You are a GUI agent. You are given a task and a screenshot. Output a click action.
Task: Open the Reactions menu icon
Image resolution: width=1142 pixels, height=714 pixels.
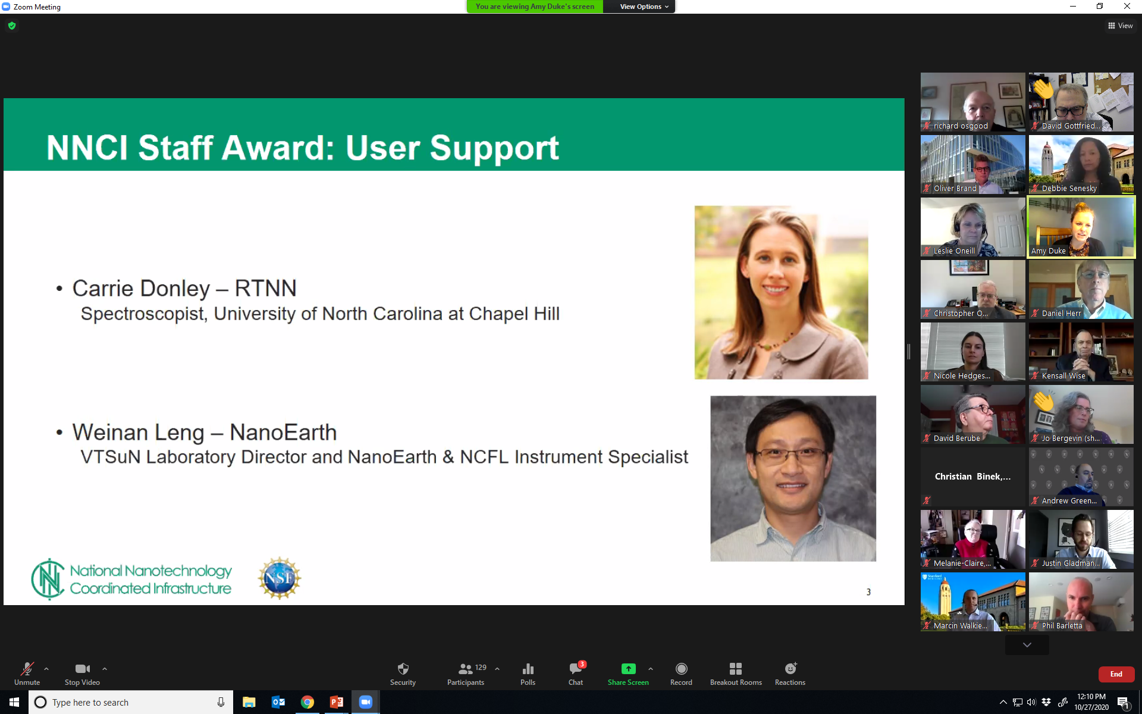(x=790, y=670)
